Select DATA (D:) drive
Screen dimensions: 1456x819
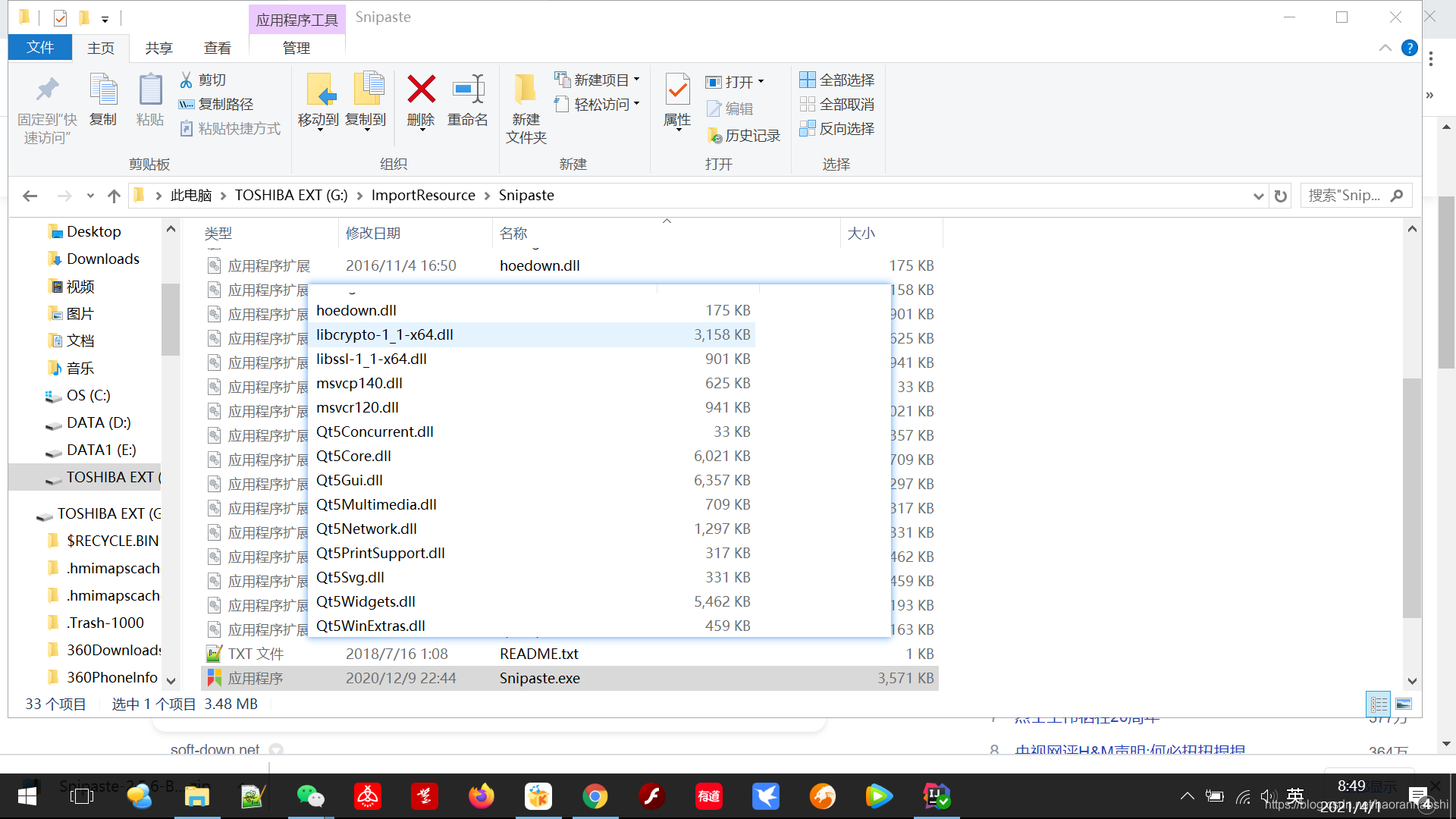coord(98,422)
